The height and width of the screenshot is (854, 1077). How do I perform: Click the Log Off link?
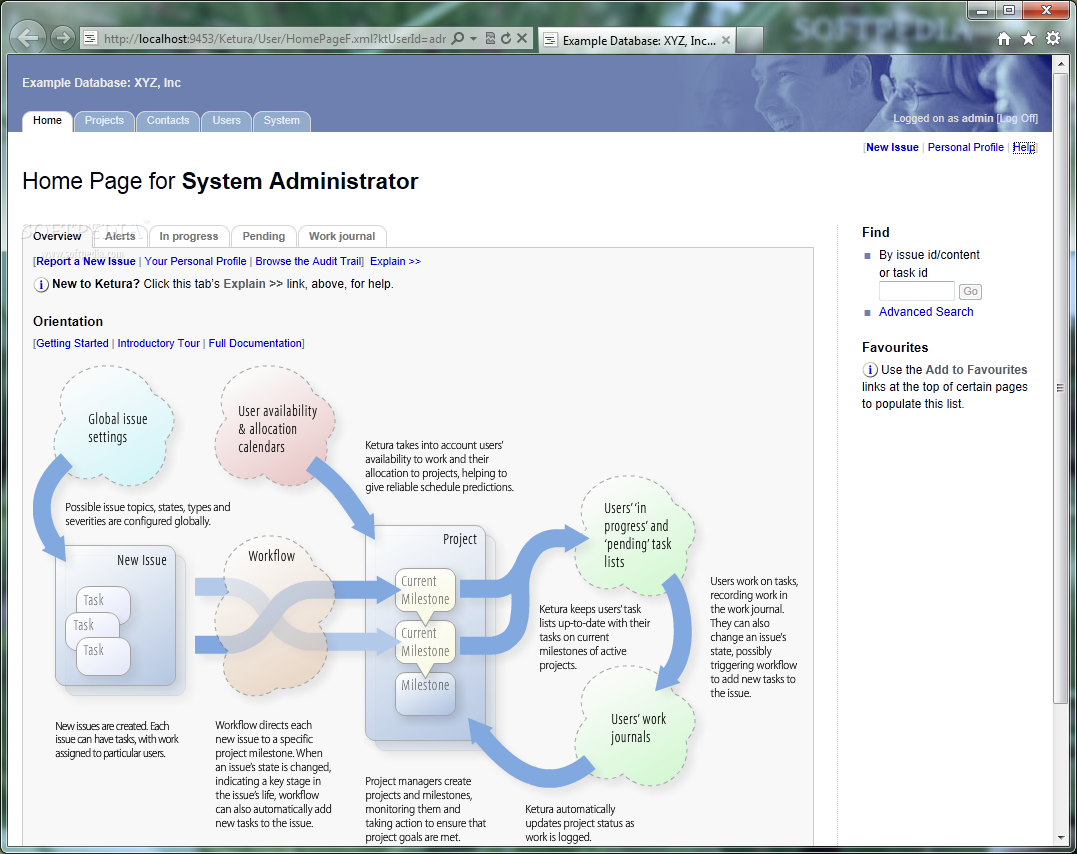1018,118
